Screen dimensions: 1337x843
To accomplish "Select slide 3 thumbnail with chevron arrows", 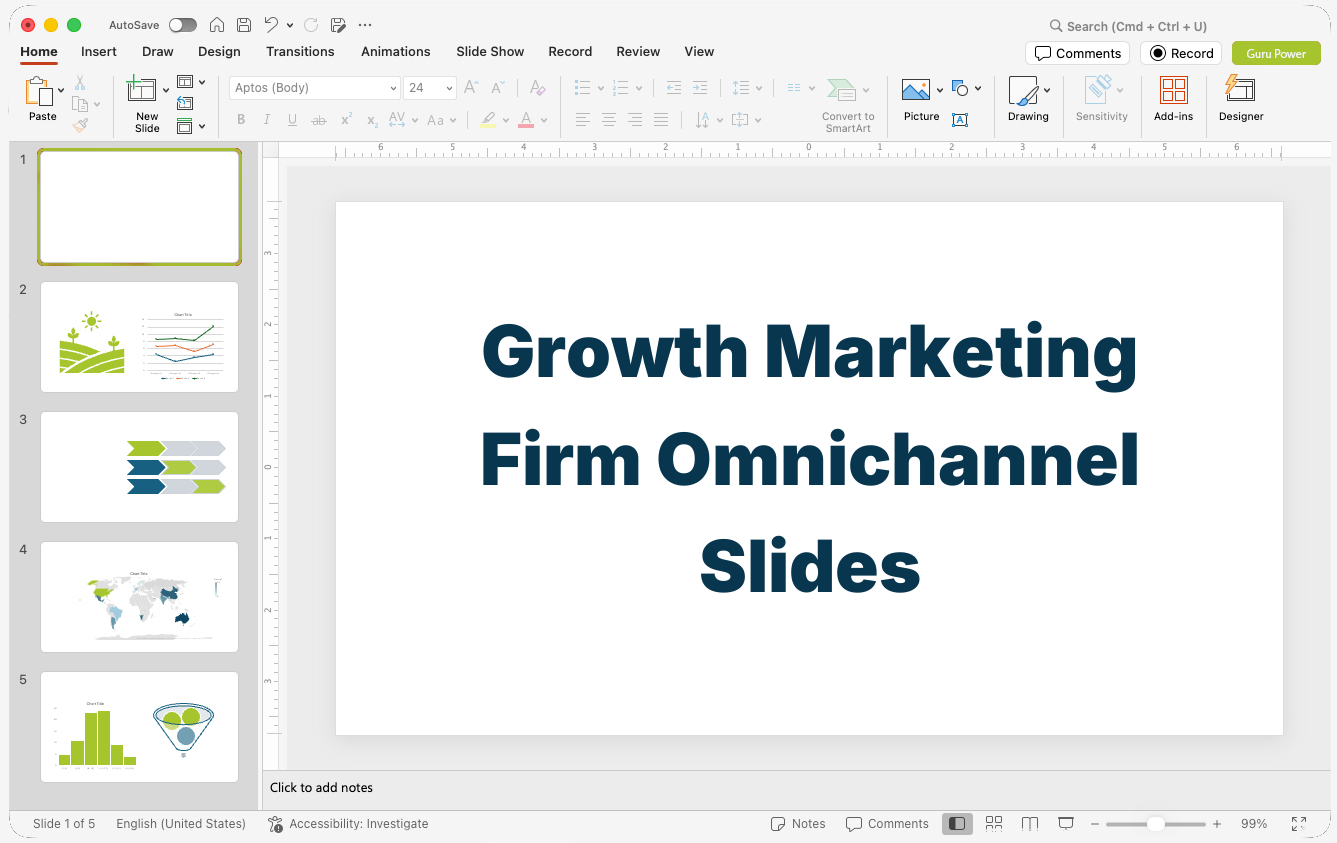I will pyautogui.click(x=139, y=467).
